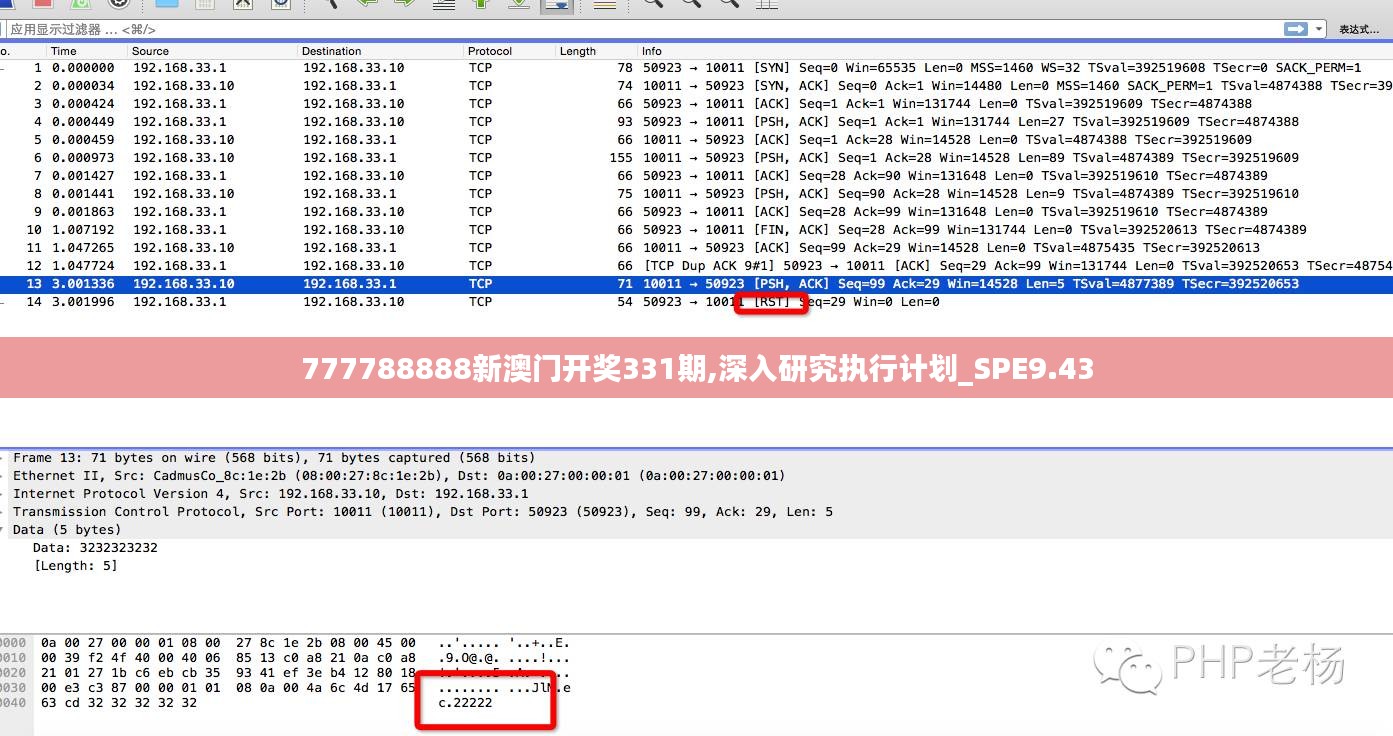Click the go to last packet icon

click(x=519, y=4)
